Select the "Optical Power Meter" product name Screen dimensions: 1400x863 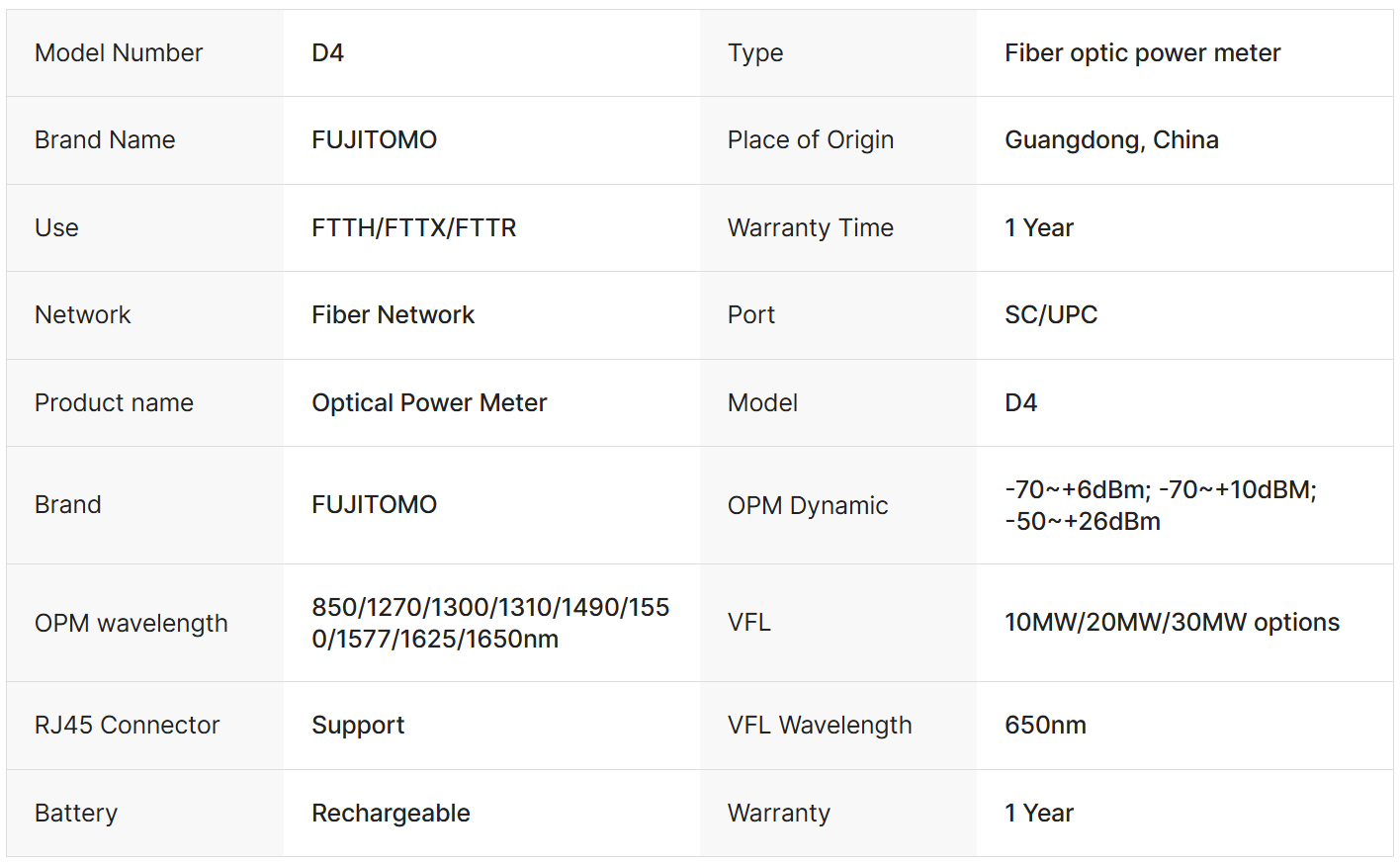tap(429, 403)
